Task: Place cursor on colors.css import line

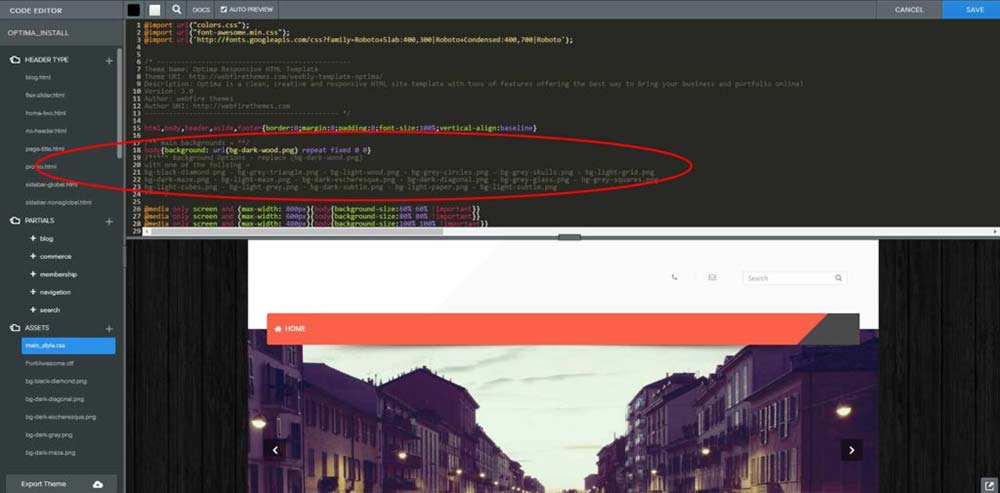Action: point(196,26)
